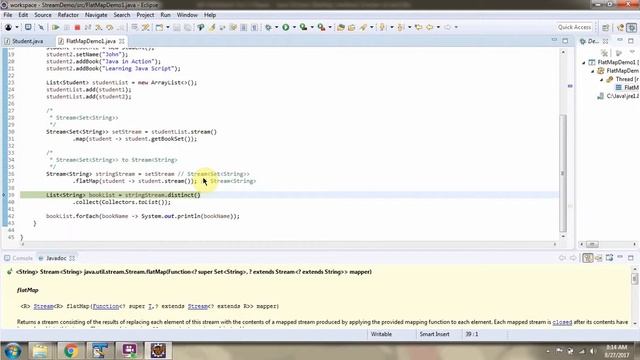Open File Explorer from the taskbar
The image size is (640, 360).
pos(40,351)
